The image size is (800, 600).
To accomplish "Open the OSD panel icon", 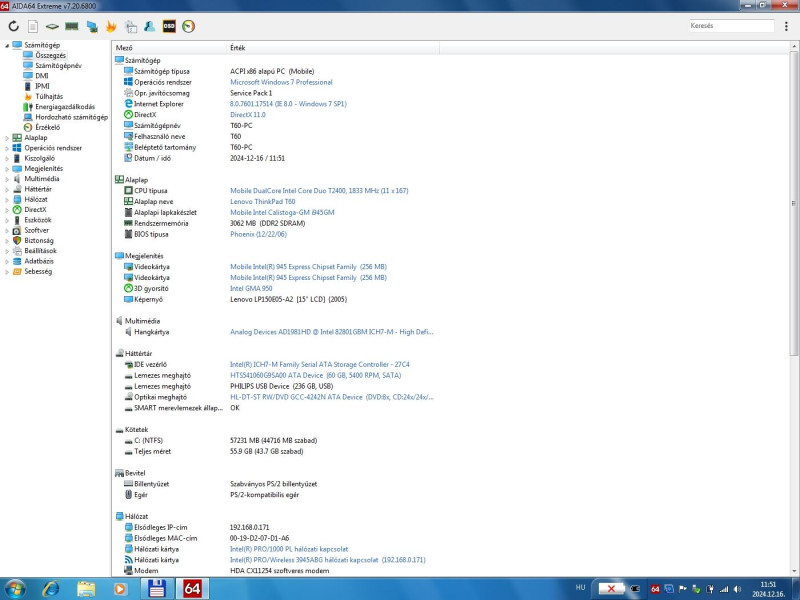I will [x=169, y=26].
